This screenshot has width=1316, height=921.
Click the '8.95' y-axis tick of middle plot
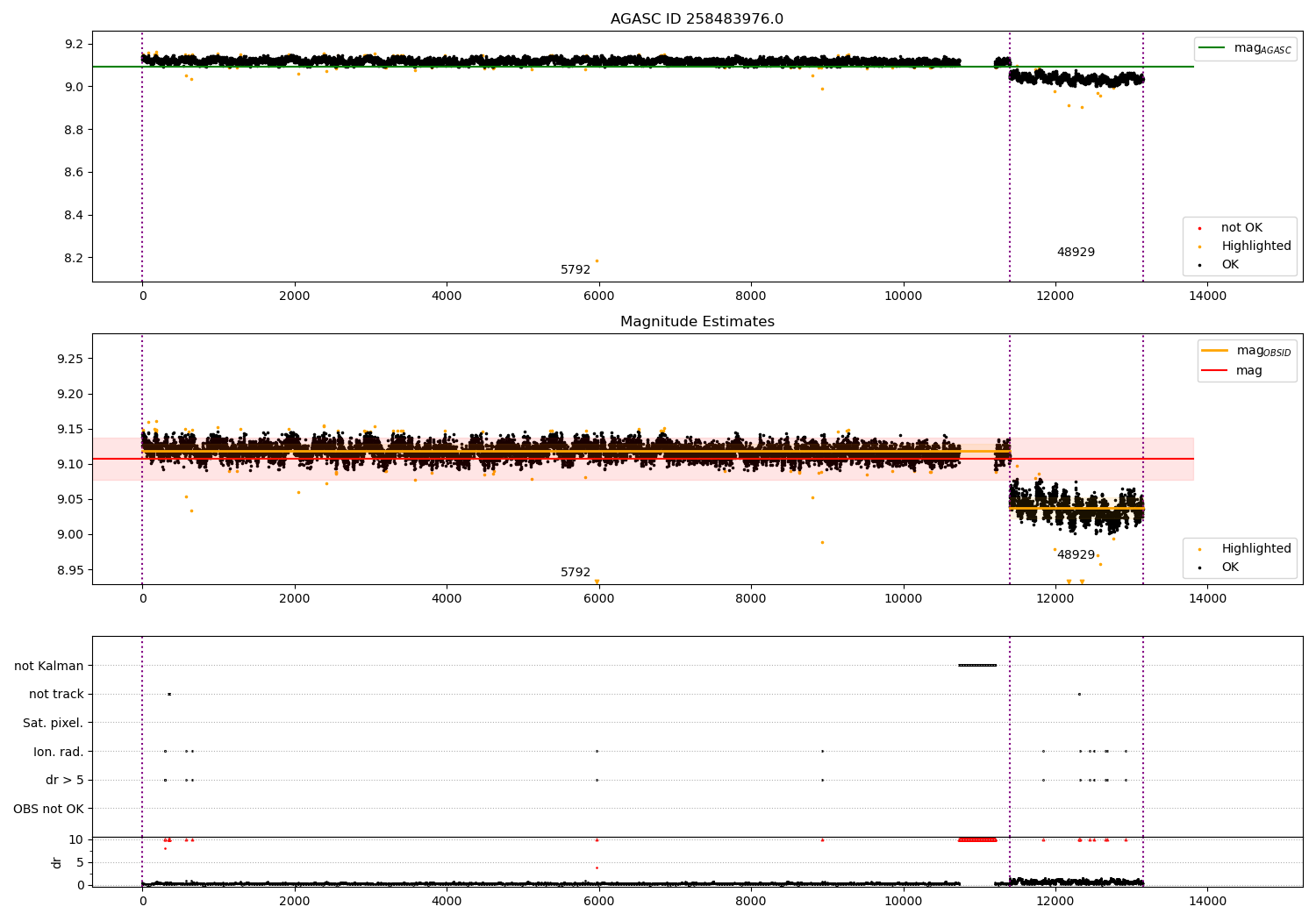(x=70, y=570)
